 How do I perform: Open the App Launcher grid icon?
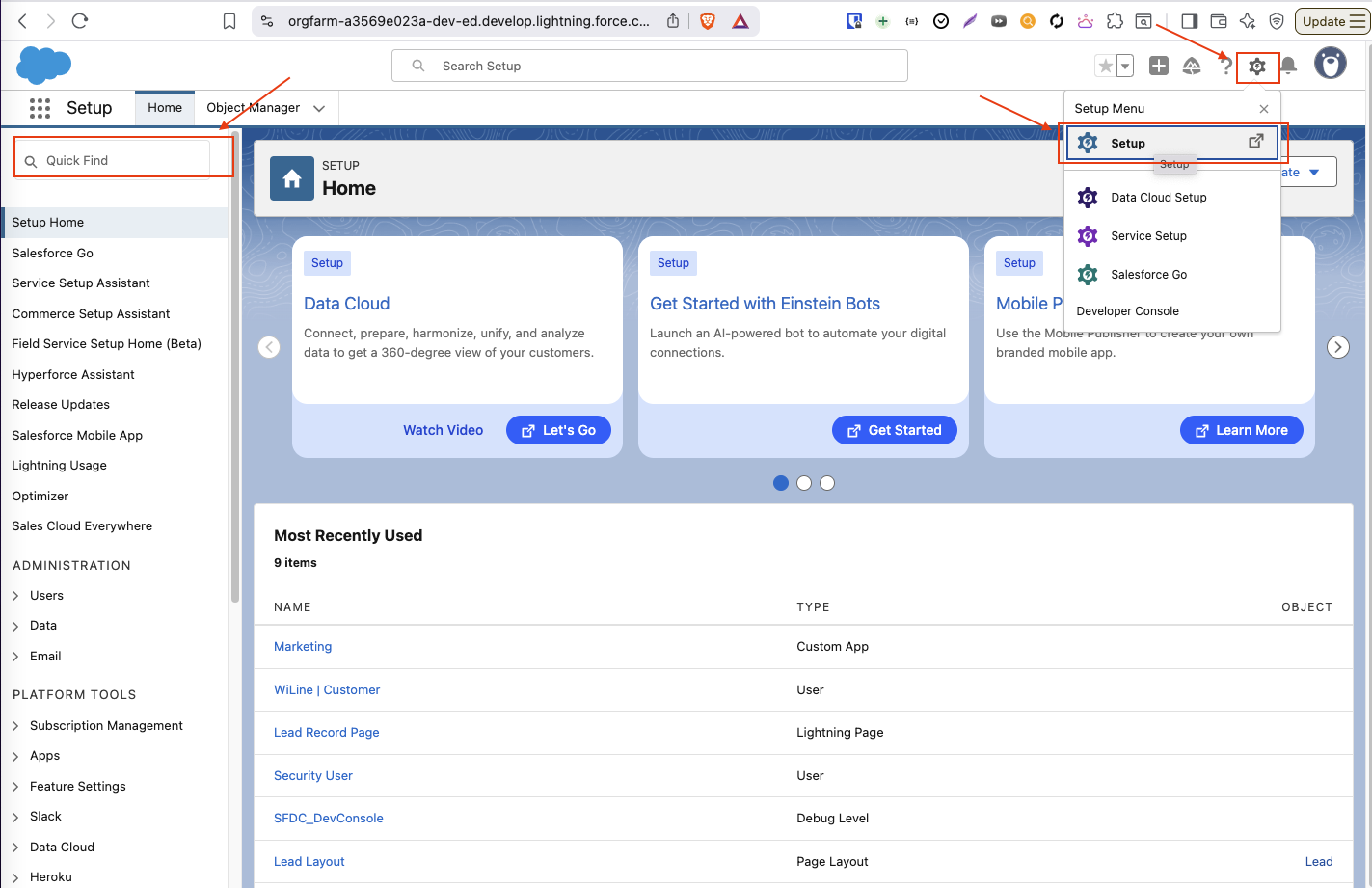[x=40, y=108]
